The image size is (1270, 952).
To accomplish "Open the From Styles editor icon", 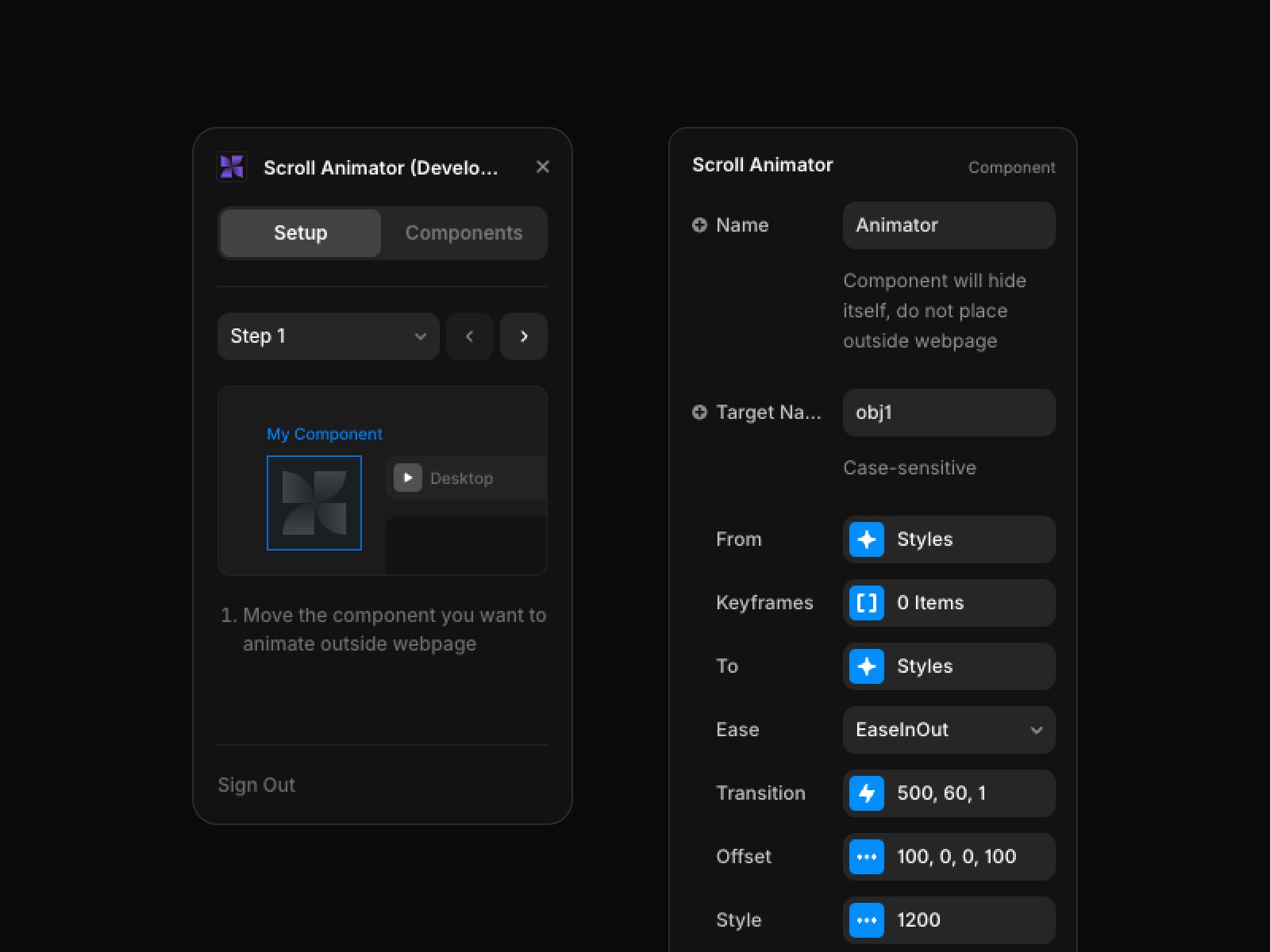I will click(x=867, y=539).
